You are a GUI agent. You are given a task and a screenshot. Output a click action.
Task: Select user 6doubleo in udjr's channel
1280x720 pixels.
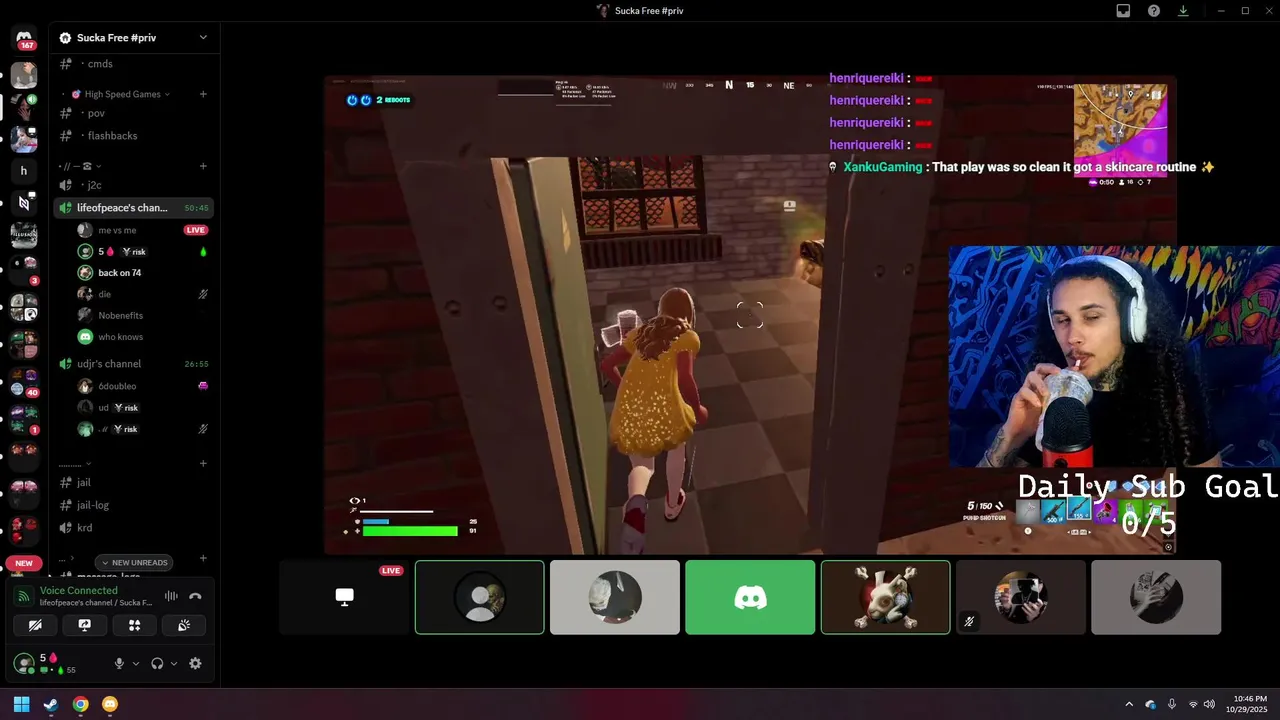tap(117, 386)
